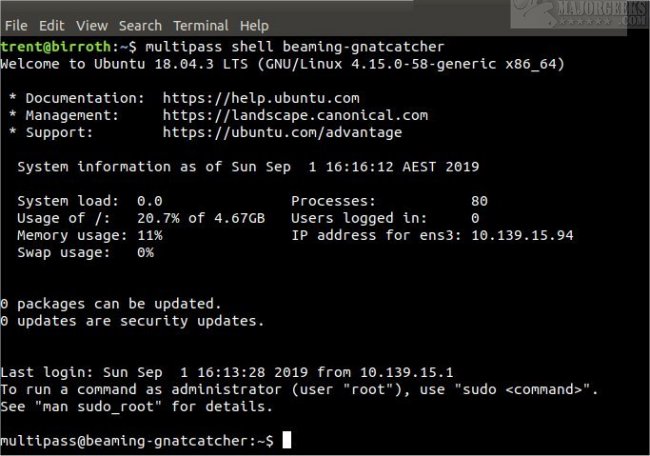Open the Edit menu
650x456 pixels.
click(x=52, y=25)
